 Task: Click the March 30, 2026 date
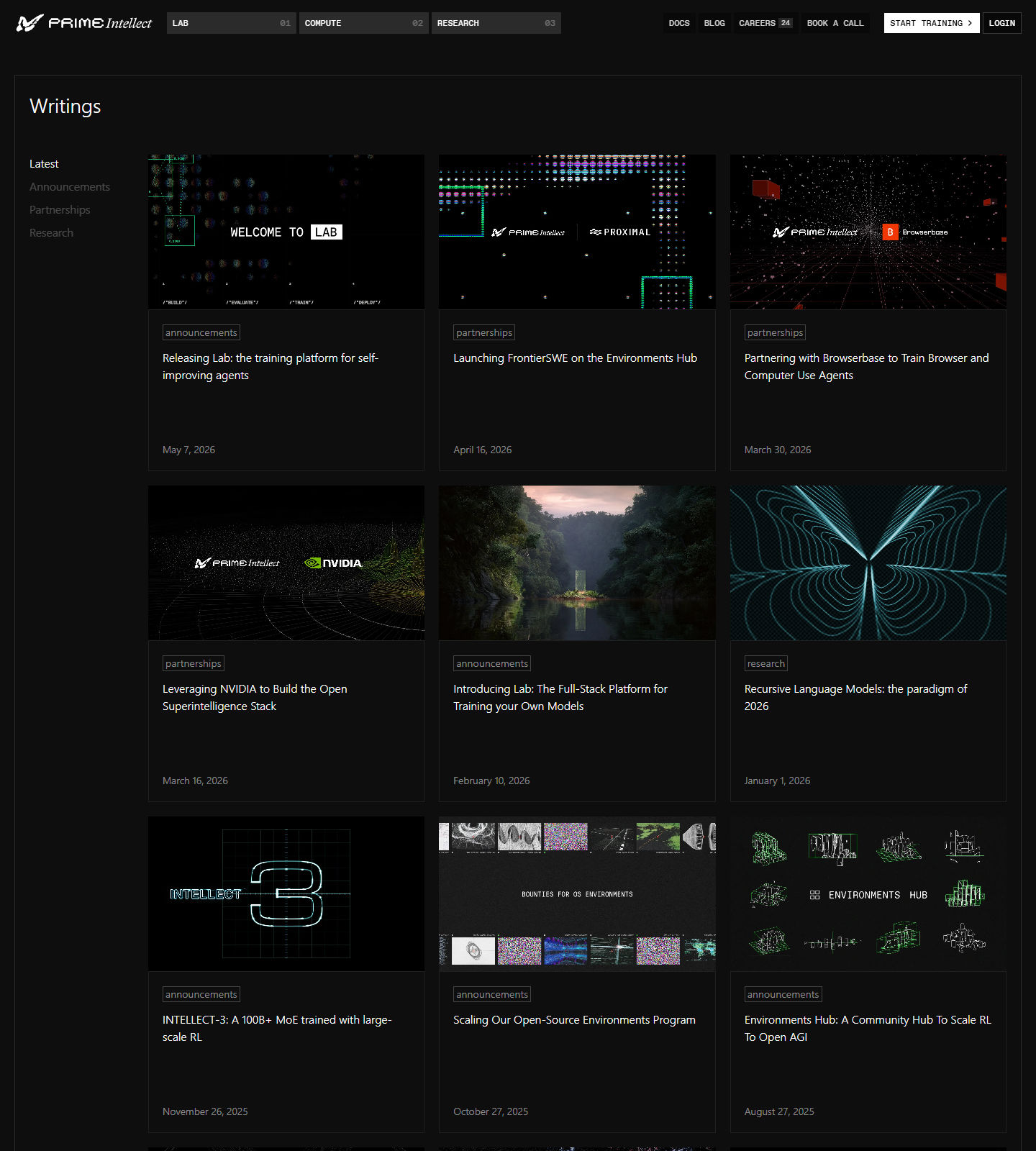[x=778, y=450]
